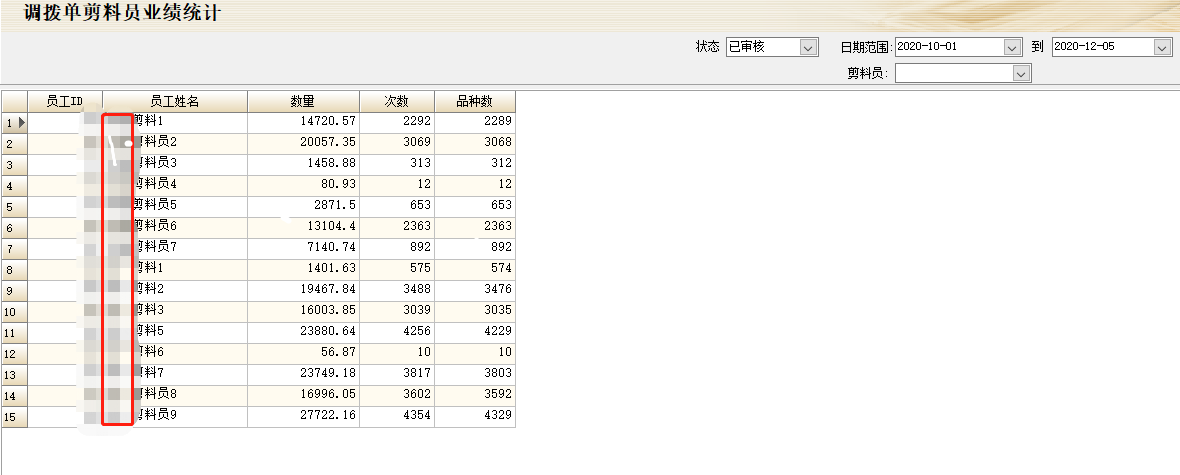Click the 员工姓名 column header
1180x475 pixels.
point(175,101)
